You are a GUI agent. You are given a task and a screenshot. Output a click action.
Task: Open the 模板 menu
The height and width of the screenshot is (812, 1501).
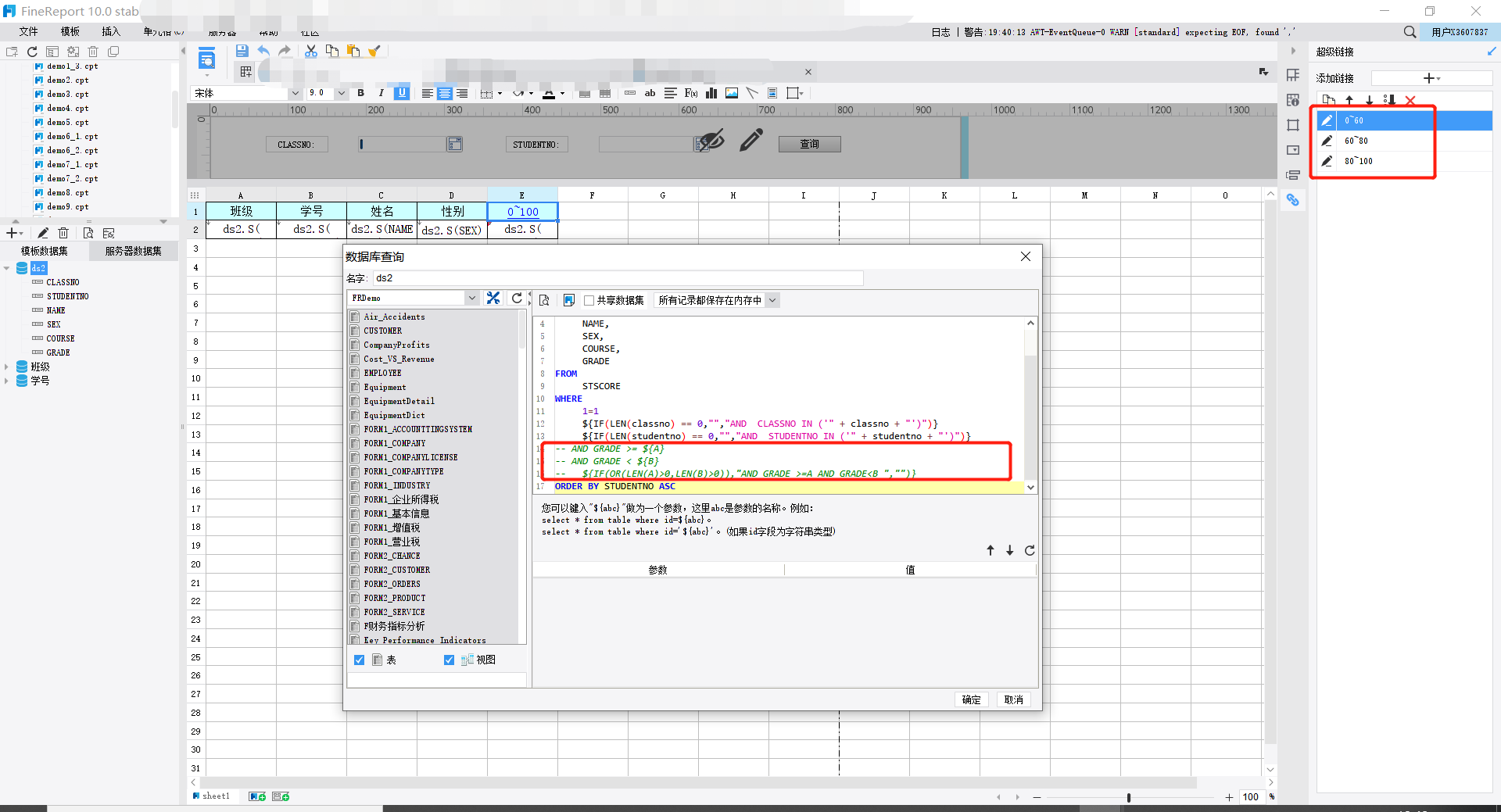(70, 31)
